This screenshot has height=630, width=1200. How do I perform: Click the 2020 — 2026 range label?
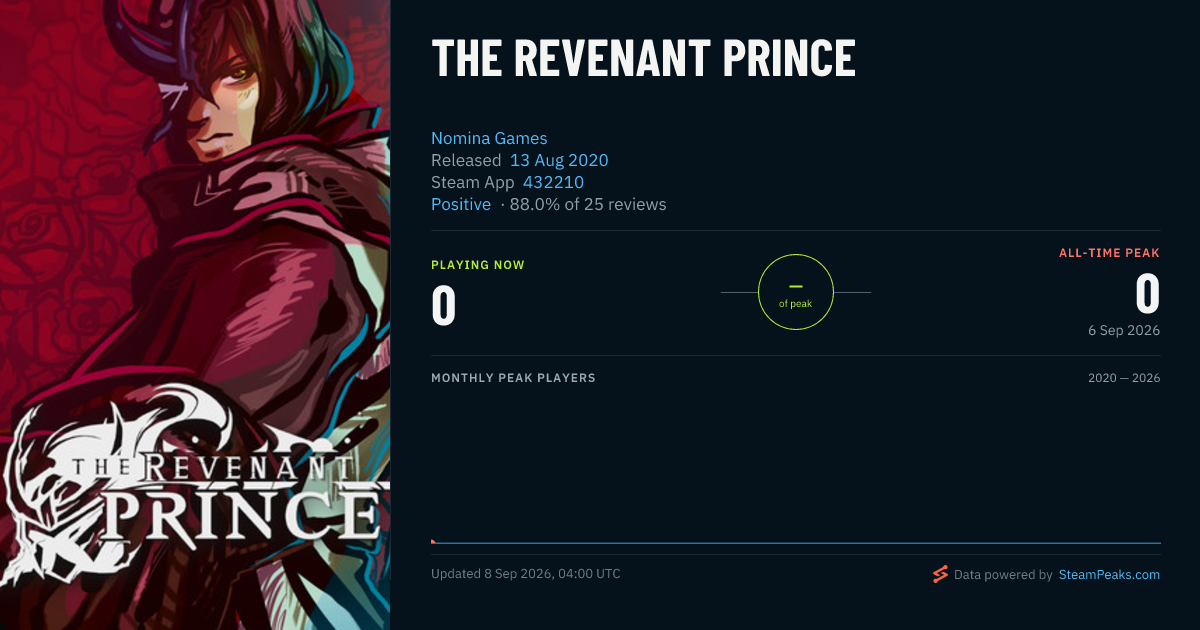(1124, 378)
